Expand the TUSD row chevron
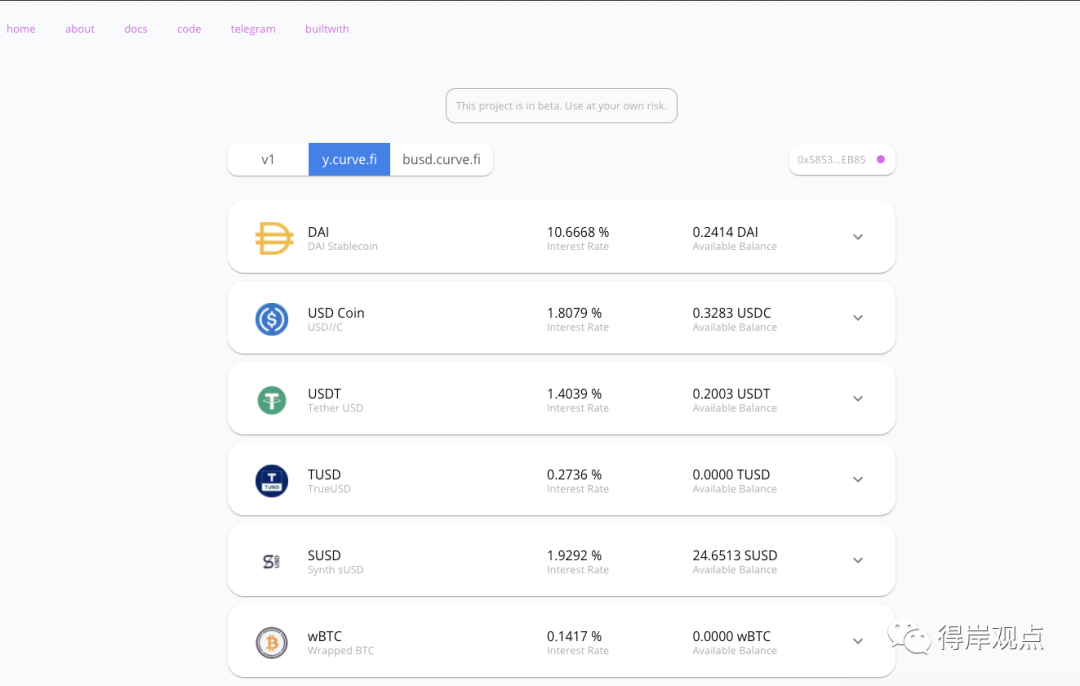 tap(858, 479)
